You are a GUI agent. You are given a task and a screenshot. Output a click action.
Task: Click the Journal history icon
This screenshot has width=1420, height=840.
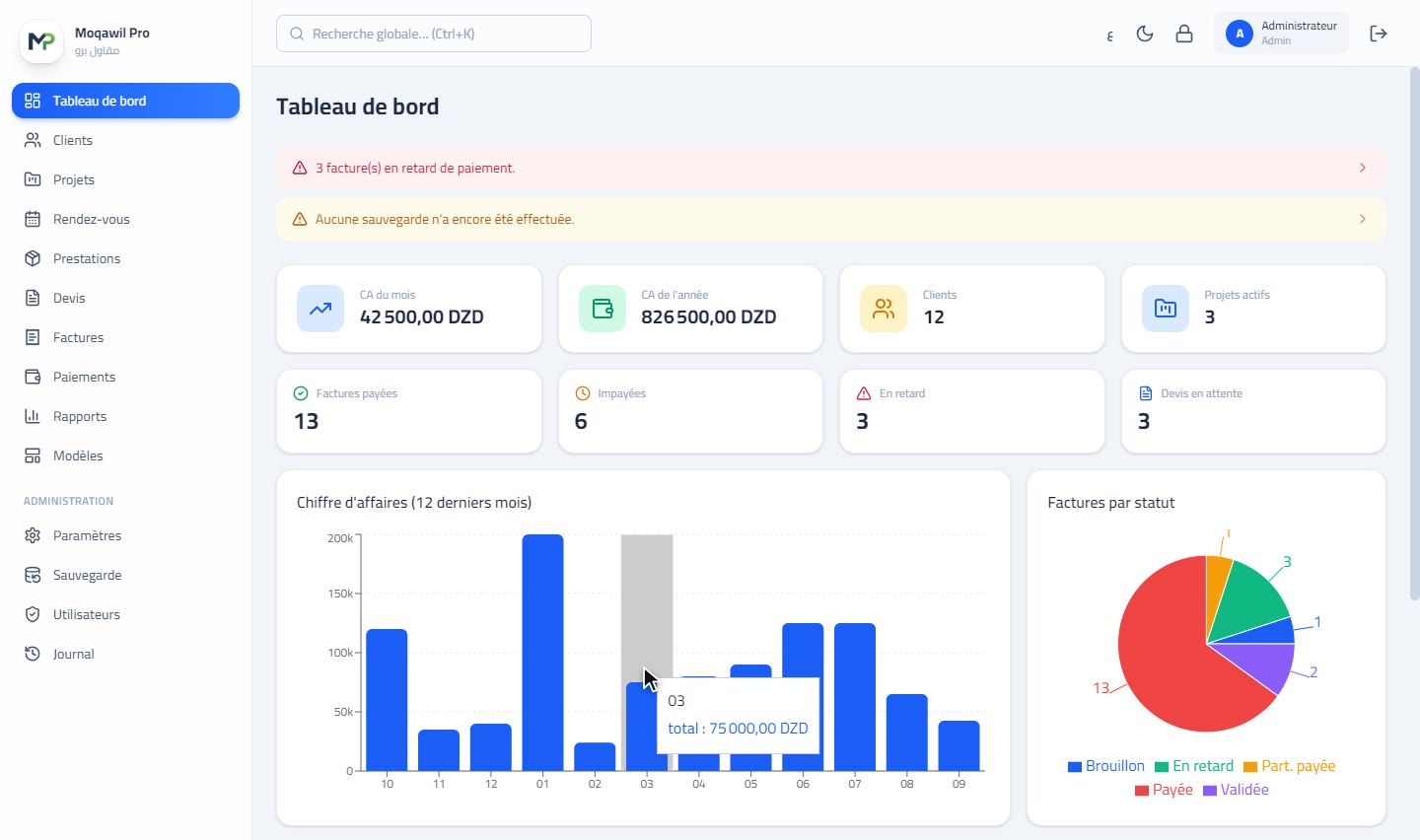coord(33,654)
